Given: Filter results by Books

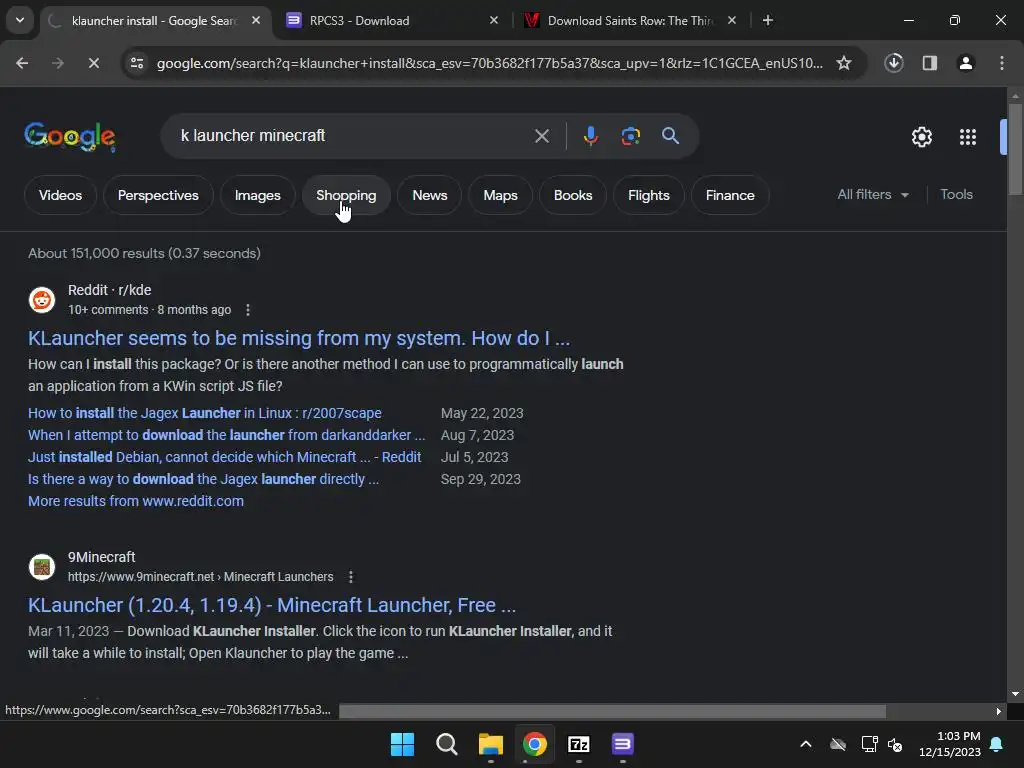Looking at the screenshot, I should tap(573, 195).
